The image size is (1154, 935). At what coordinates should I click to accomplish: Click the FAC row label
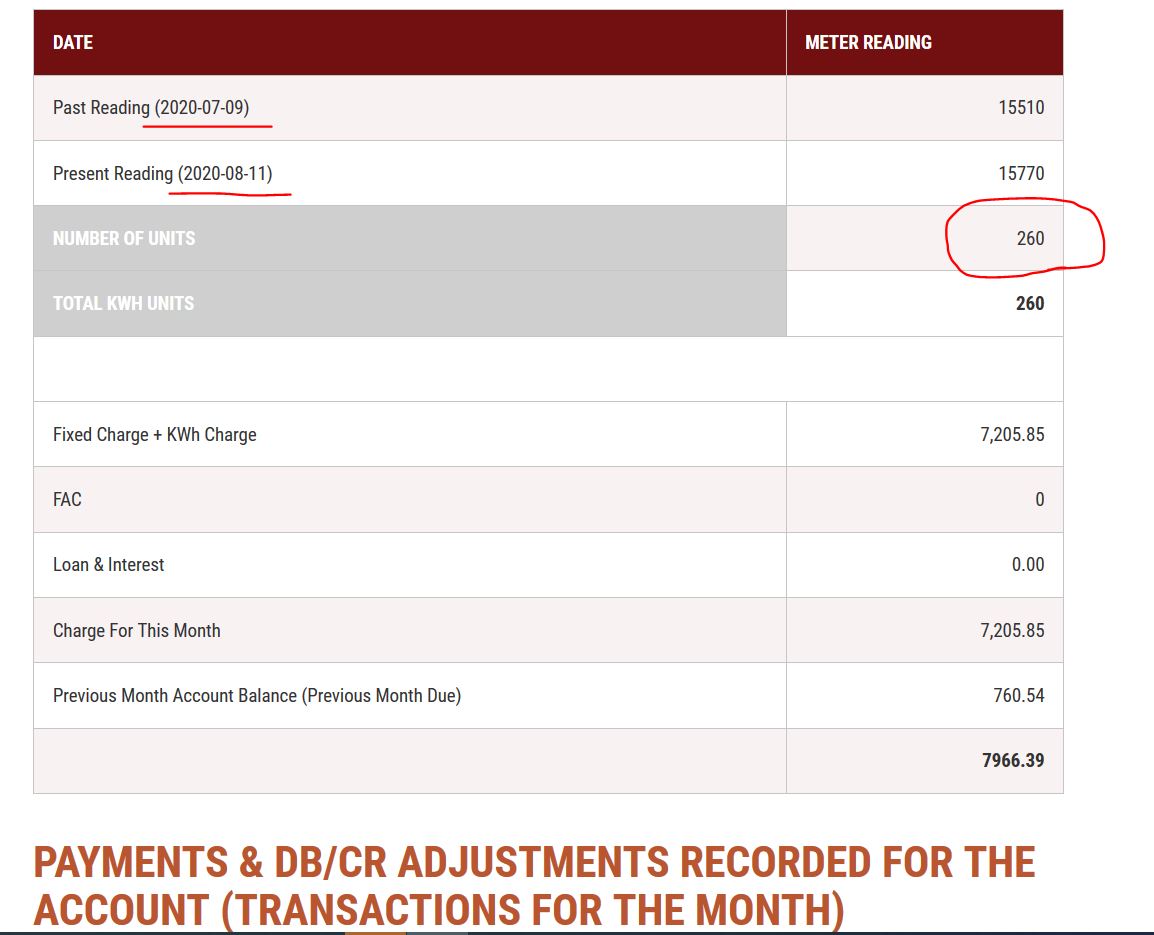pos(67,499)
